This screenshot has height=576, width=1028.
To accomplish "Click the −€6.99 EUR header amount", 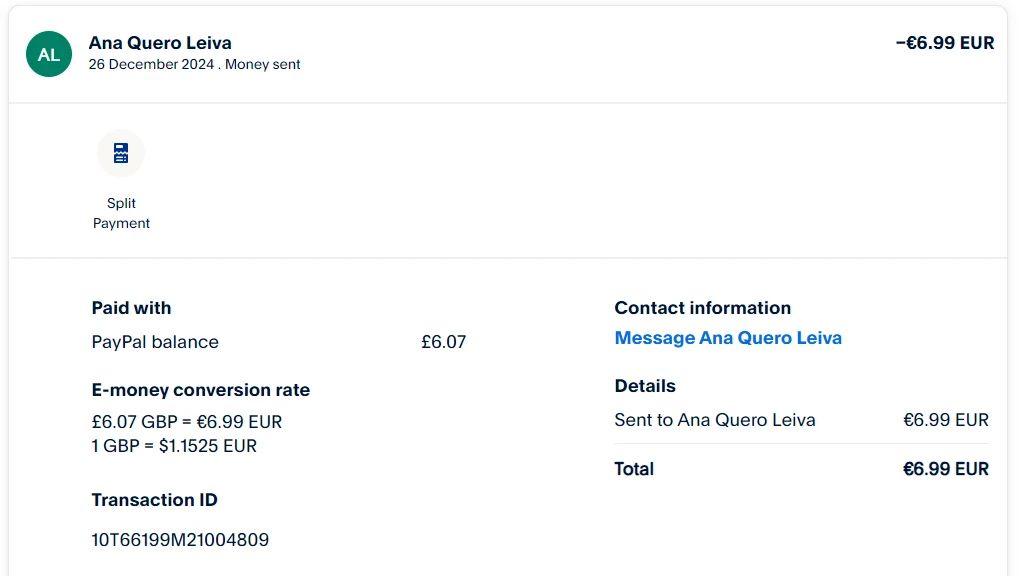I will 944,43.
